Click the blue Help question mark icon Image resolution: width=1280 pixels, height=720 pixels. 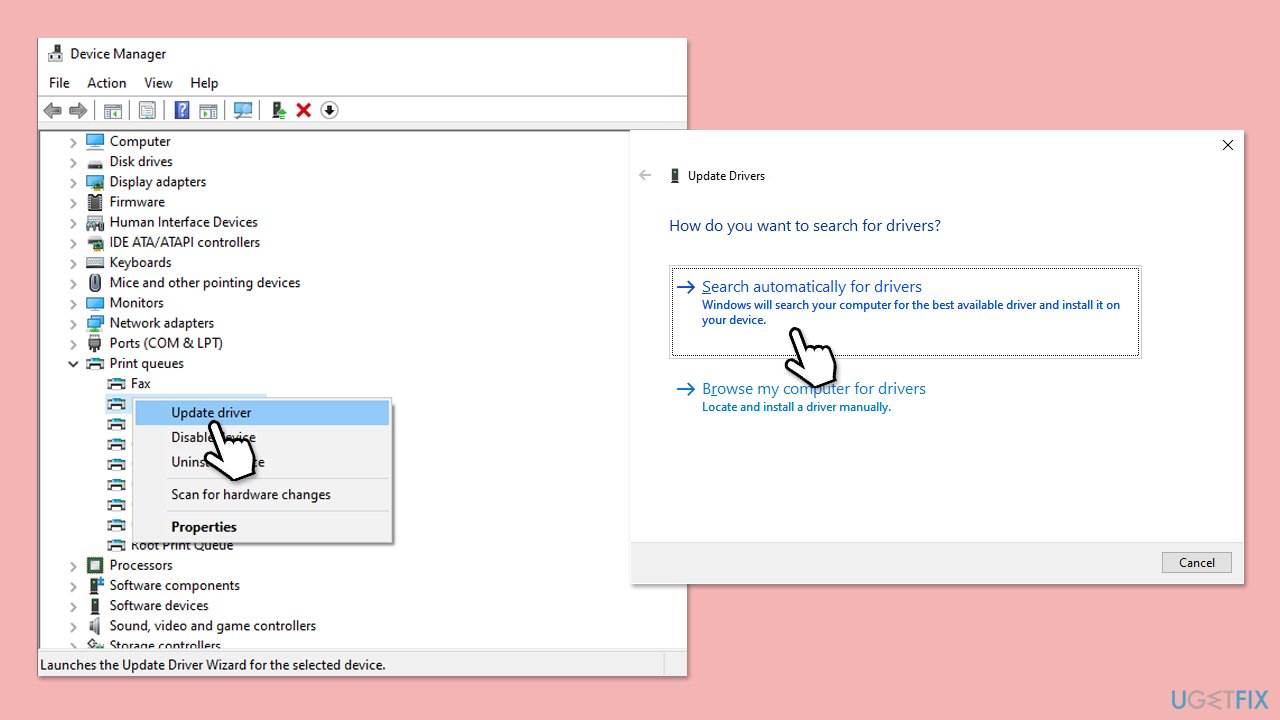click(182, 110)
